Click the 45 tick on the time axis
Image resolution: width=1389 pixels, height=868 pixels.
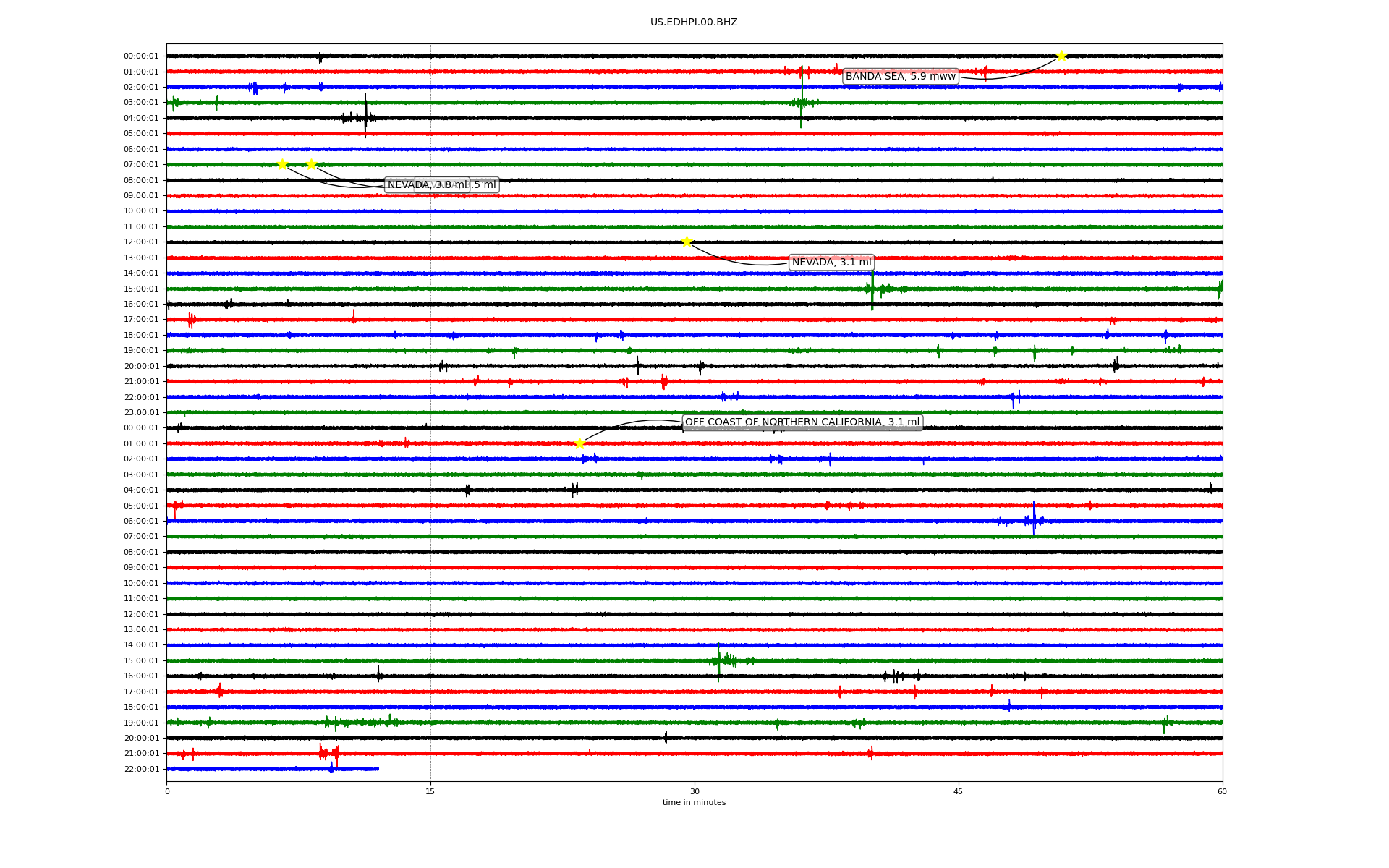(959, 791)
